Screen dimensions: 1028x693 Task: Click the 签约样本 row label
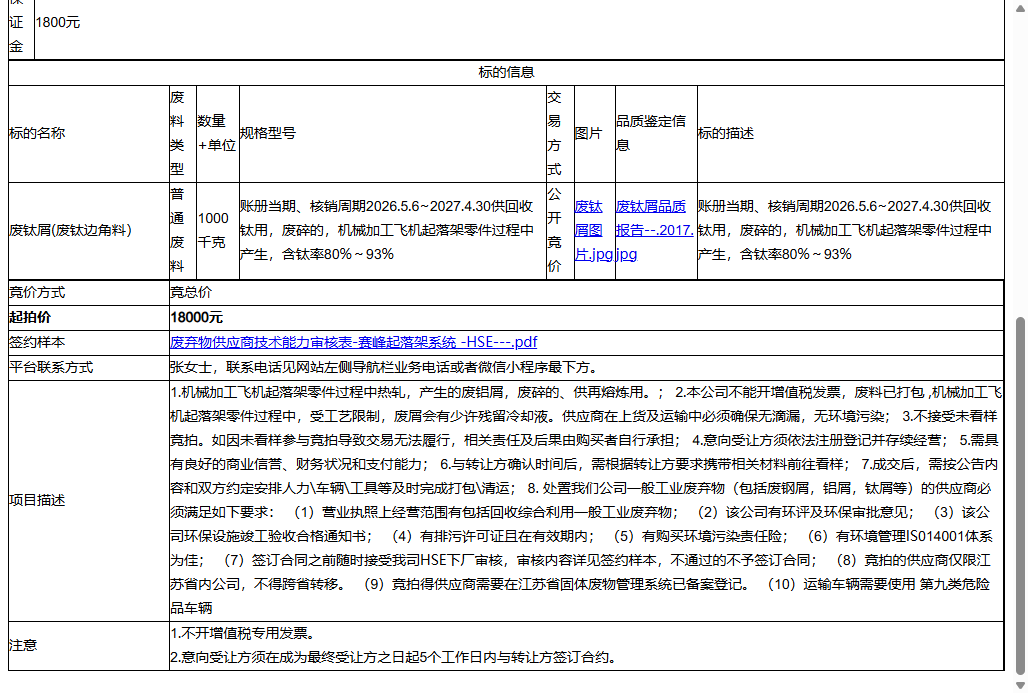[x=37, y=342]
